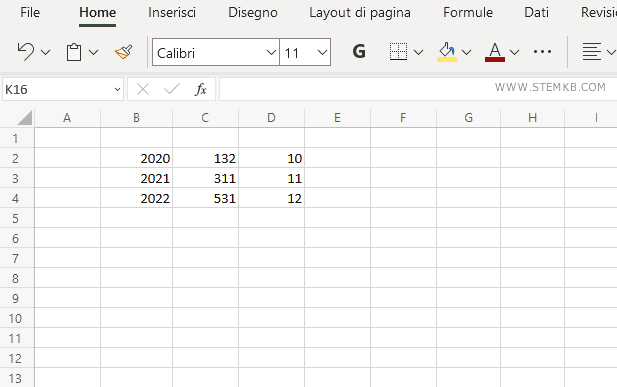Screen dimensions: 617x387
Task: Select row 10 header
Action: click(16, 318)
